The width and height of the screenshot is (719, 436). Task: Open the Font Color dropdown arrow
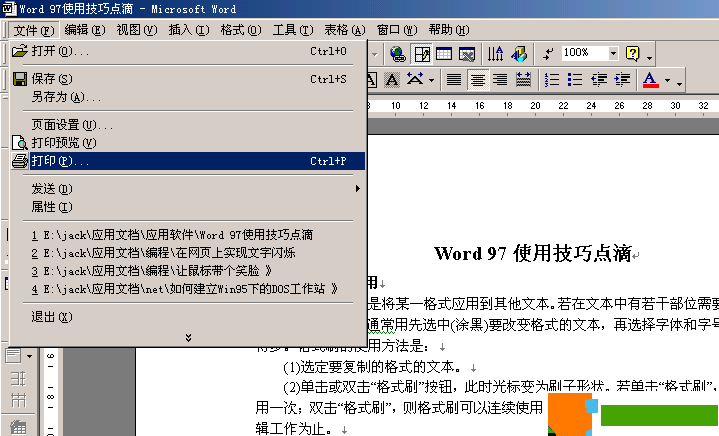pos(667,81)
